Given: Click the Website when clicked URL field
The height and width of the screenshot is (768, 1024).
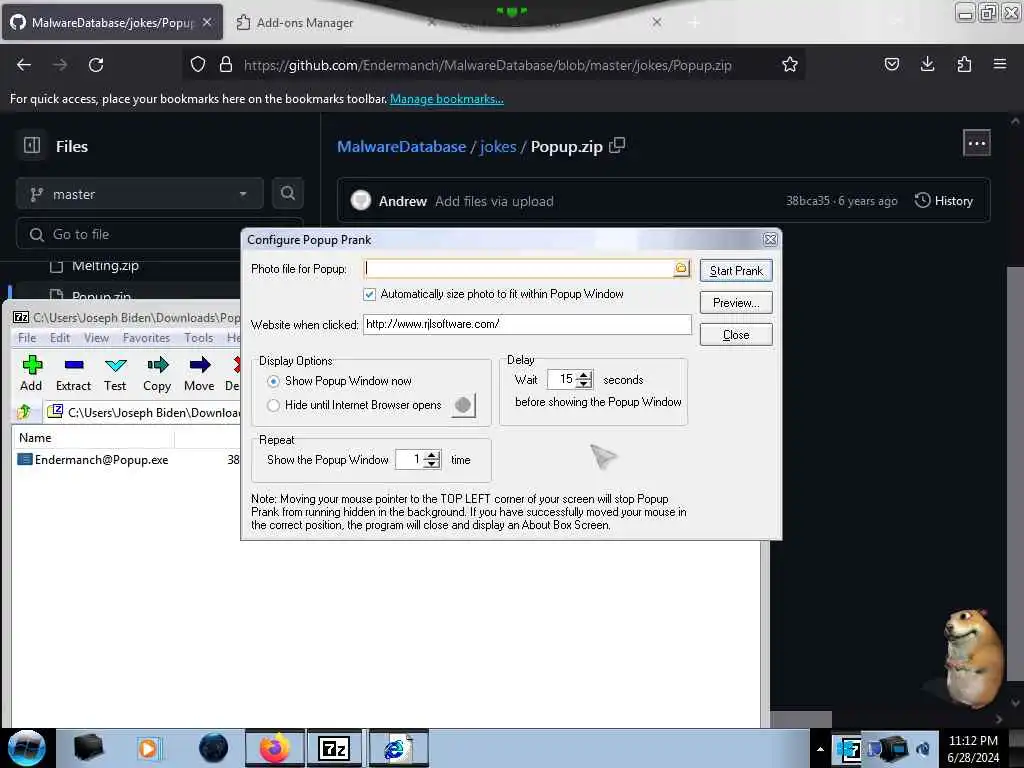Looking at the screenshot, I should pos(527,324).
